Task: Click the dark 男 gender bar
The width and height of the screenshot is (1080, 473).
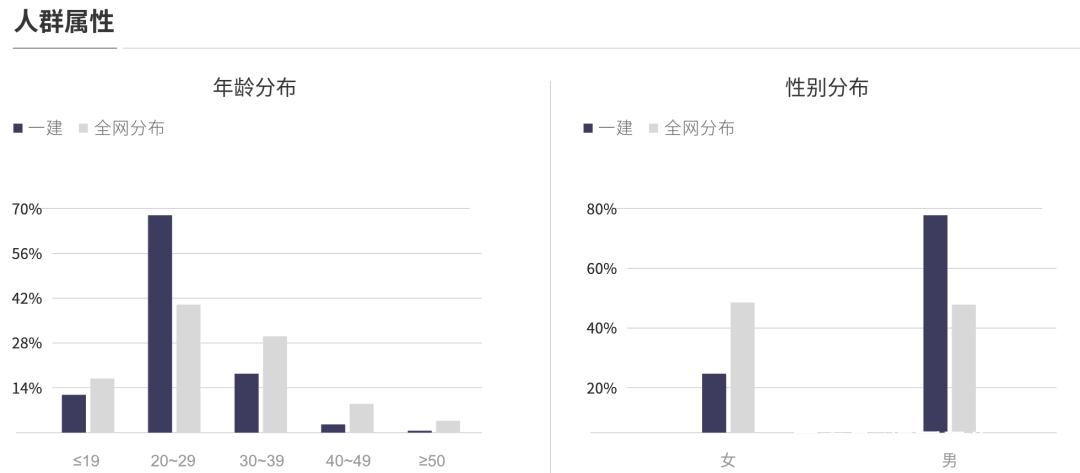Action: pyautogui.click(x=935, y=324)
